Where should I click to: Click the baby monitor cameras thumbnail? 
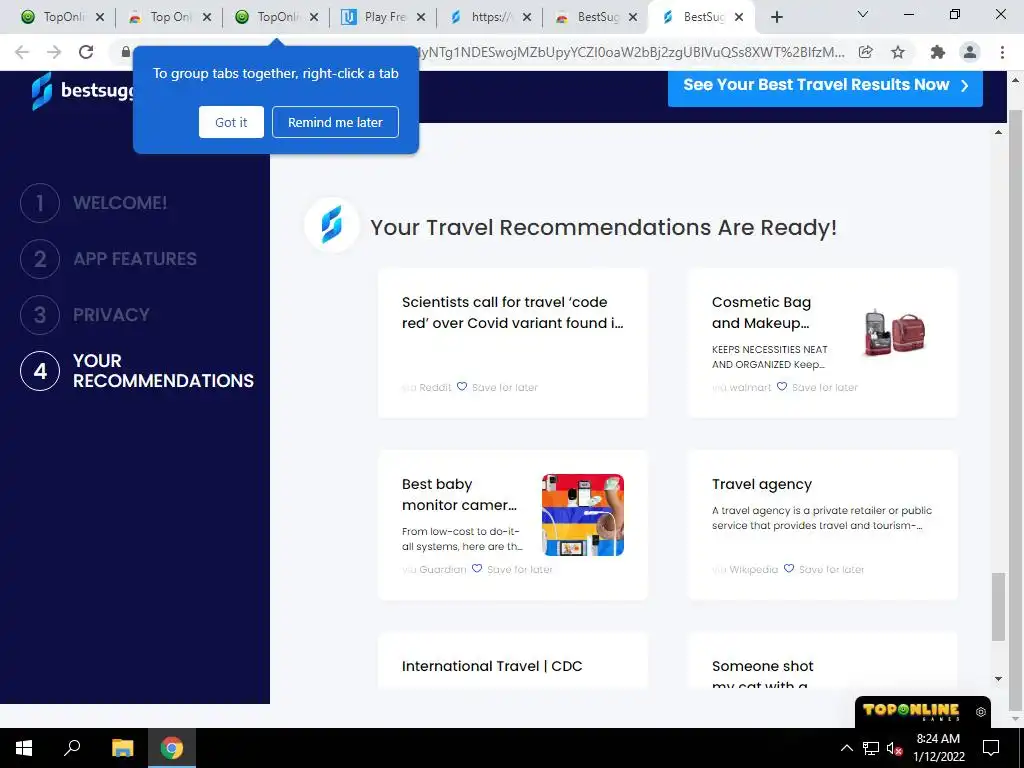(x=583, y=515)
